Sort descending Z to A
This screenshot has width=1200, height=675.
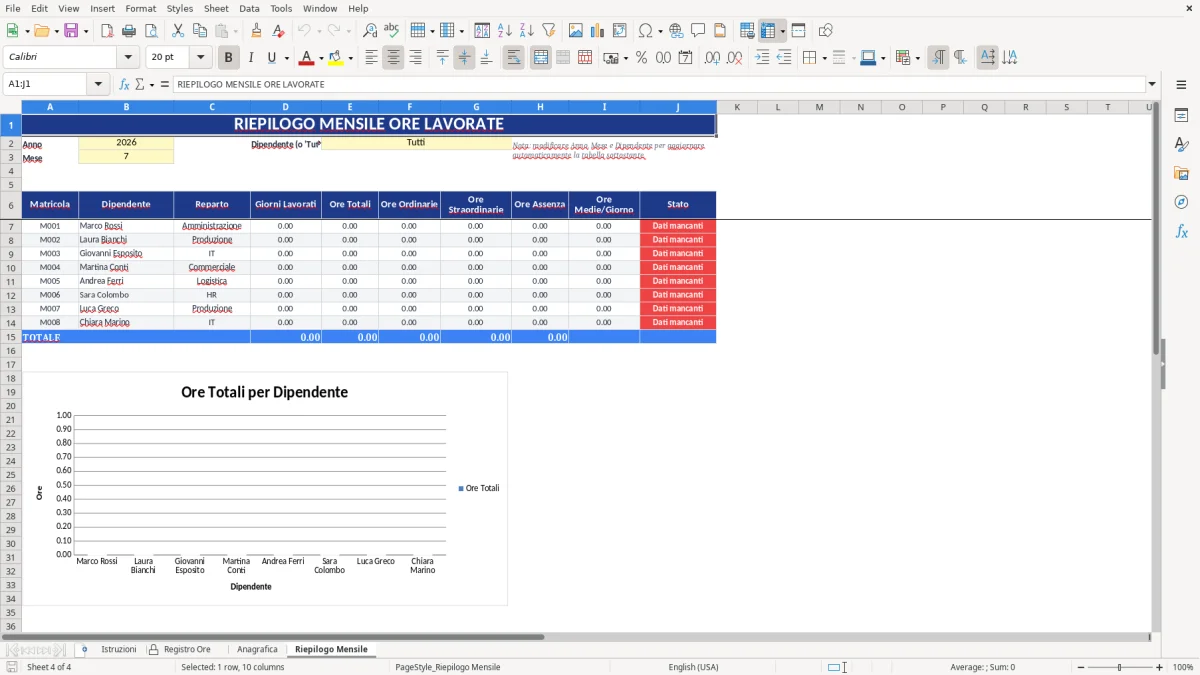pos(527,31)
